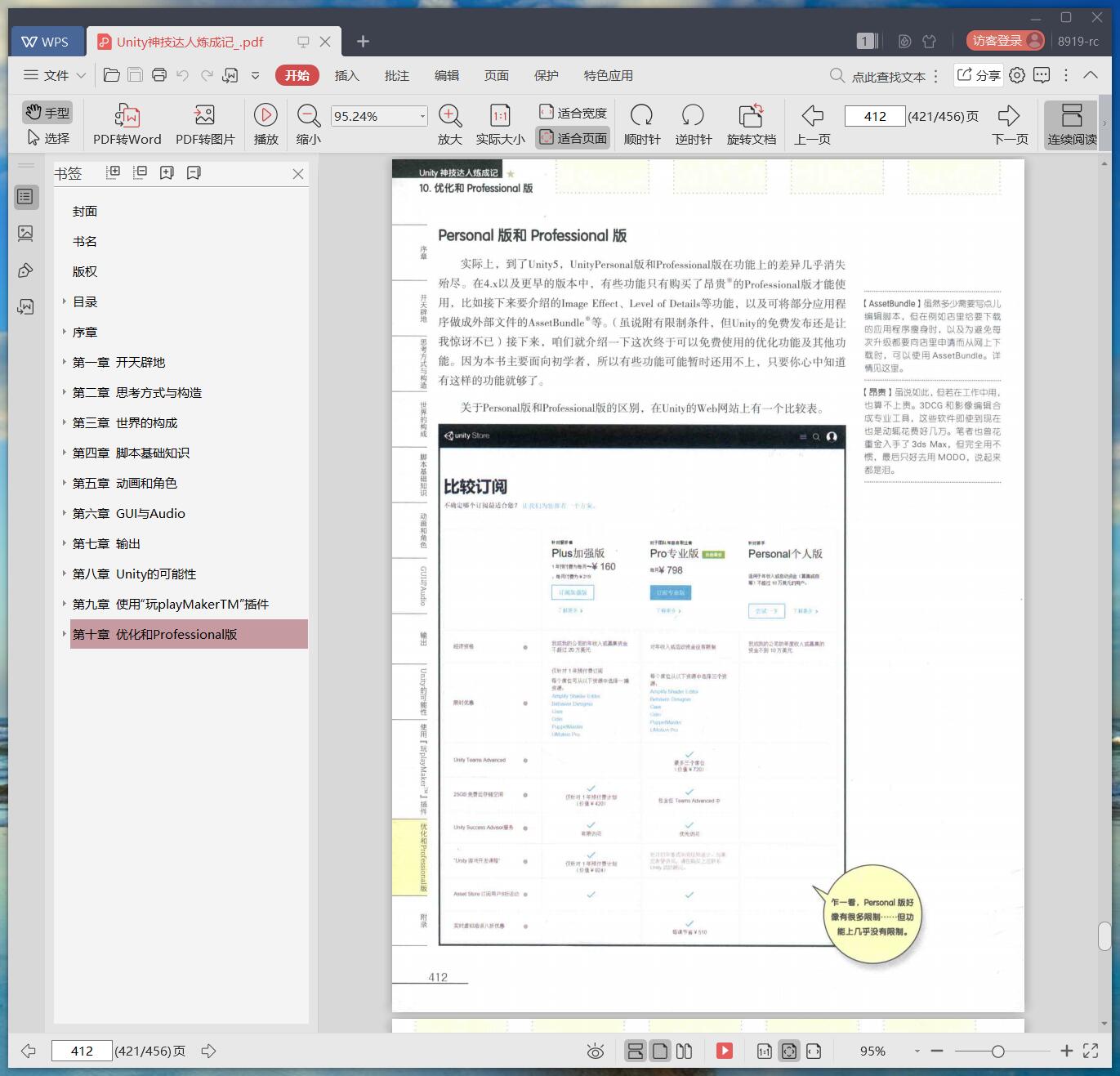Click the print icon in quick toolbar
Image resolution: width=1120 pixels, height=1076 pixels.
pos(159,75)
